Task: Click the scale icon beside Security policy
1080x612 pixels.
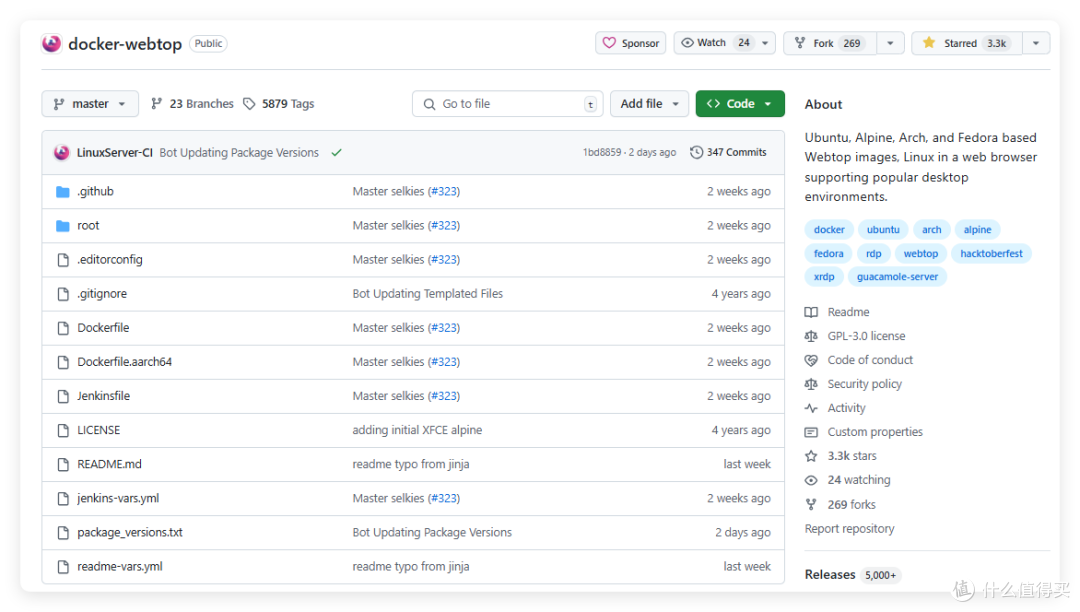Action: coord(811,384)
